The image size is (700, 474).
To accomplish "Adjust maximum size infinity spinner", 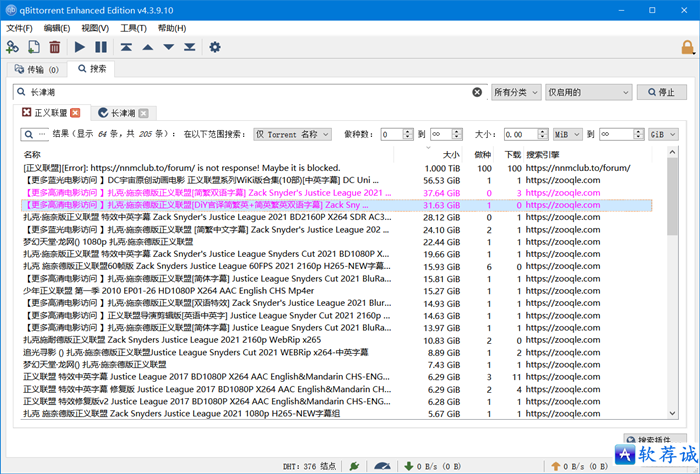I will tap(639, 134).
